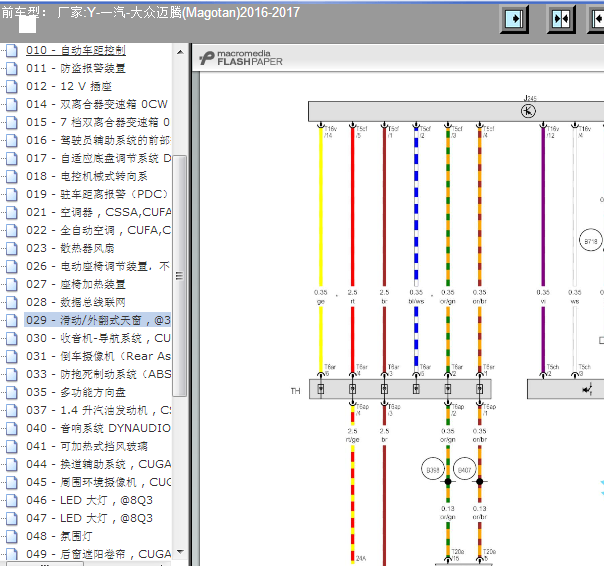Select 017 - 自适应底盘调节系统 entry
Image resolution: width=604 pixels, height=566 pixels.
tap(98, 158)
